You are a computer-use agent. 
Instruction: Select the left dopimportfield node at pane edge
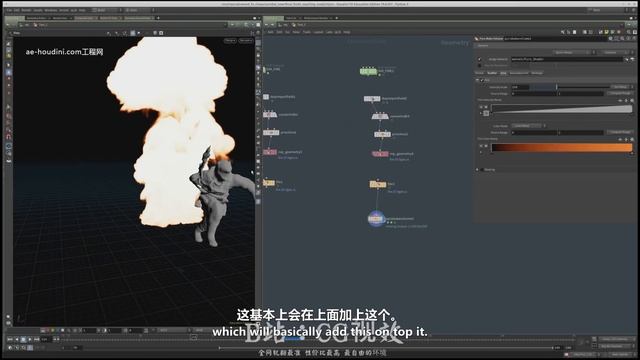(266, 97)
